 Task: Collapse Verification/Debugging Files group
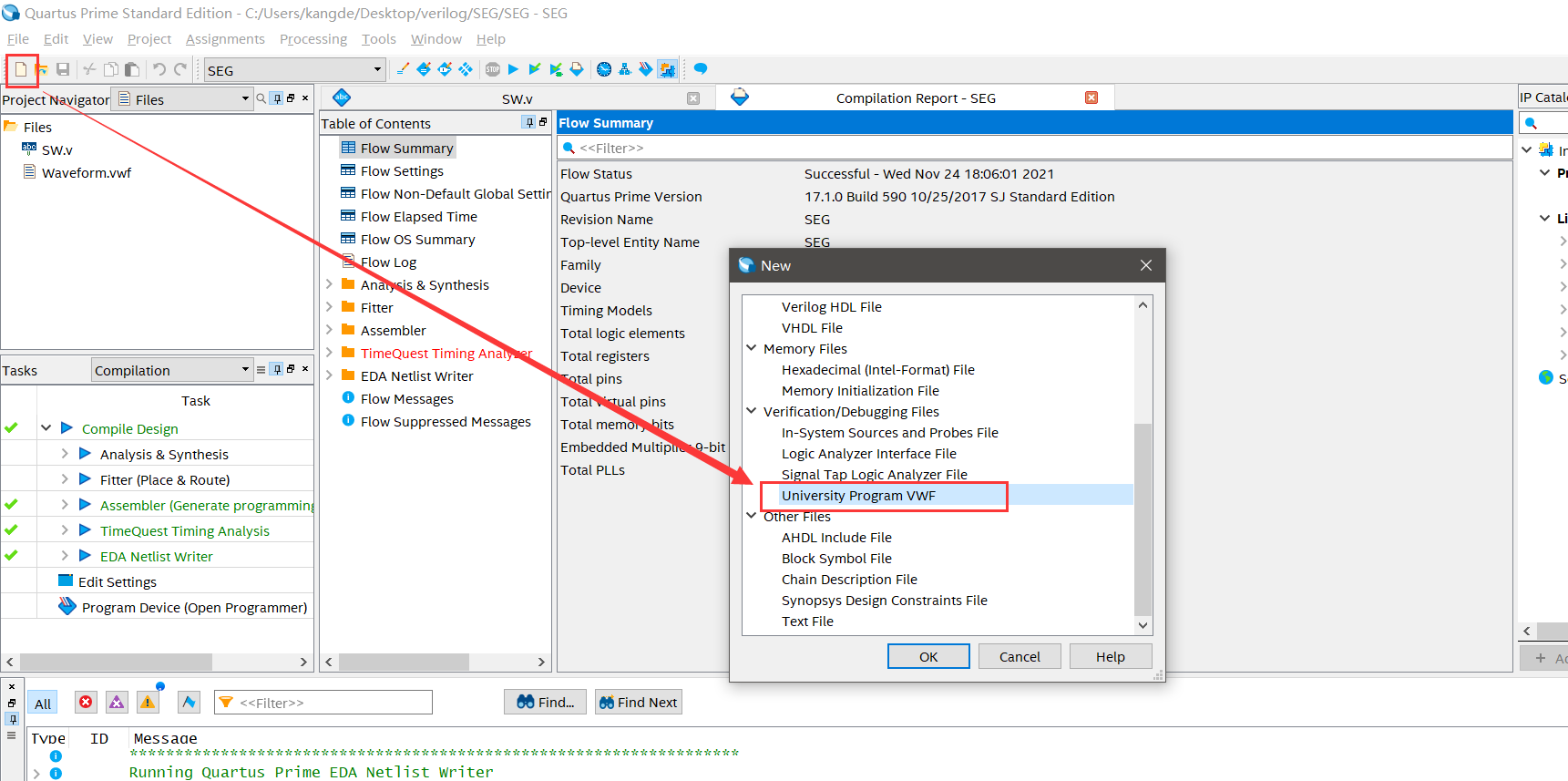[752, 411]
